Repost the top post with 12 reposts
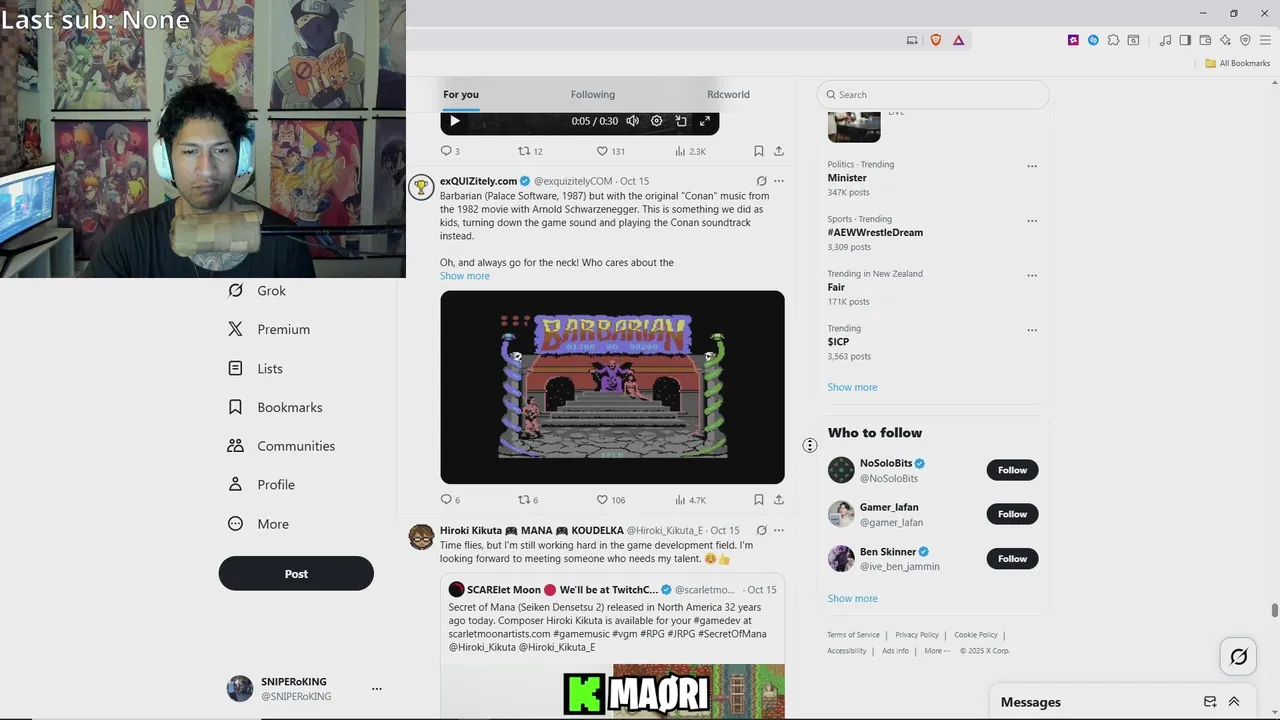This screenshot has height=720, width=1280. (x=530, y=151)
